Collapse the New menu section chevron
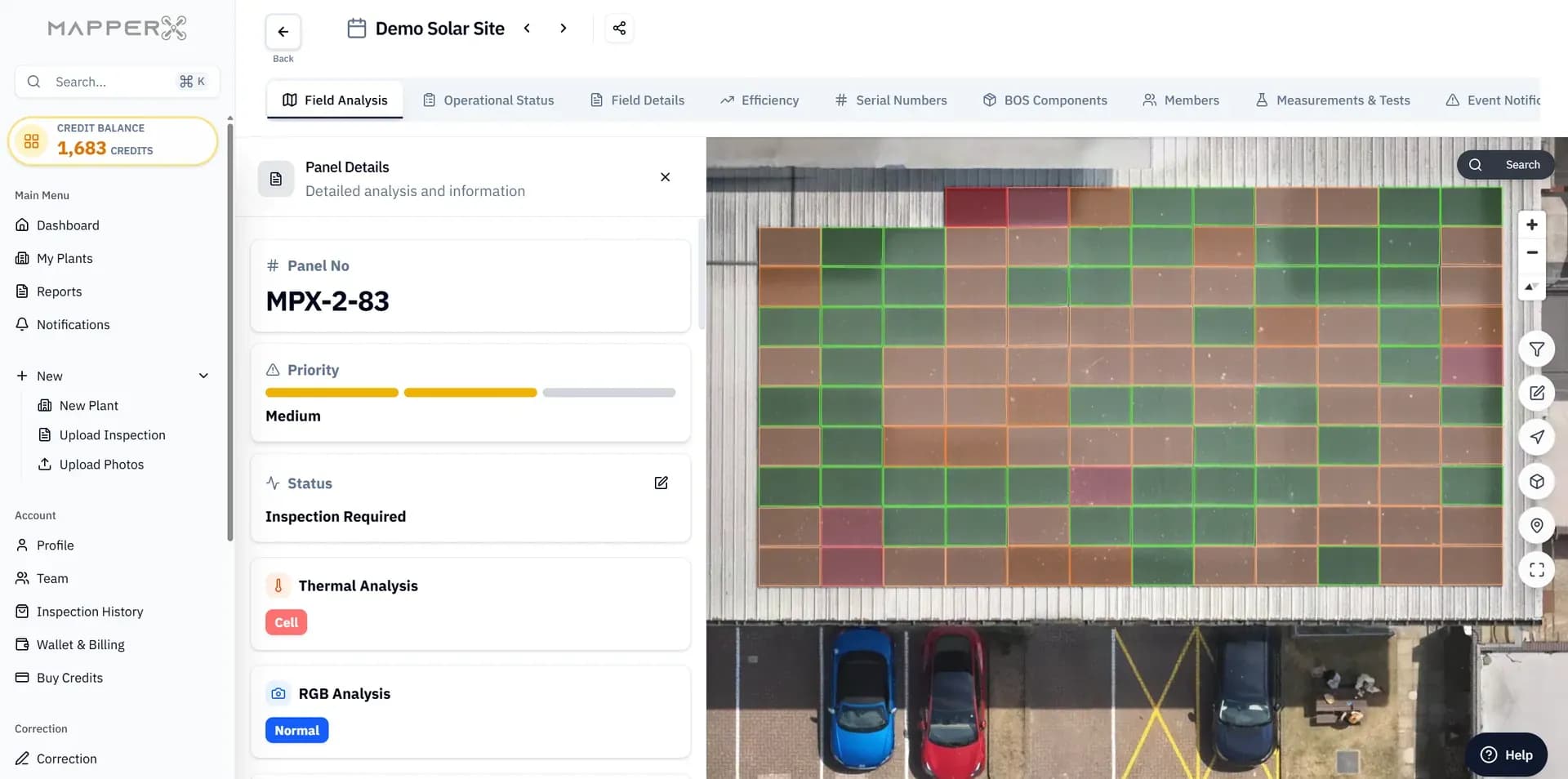 (x=203, y=376)
